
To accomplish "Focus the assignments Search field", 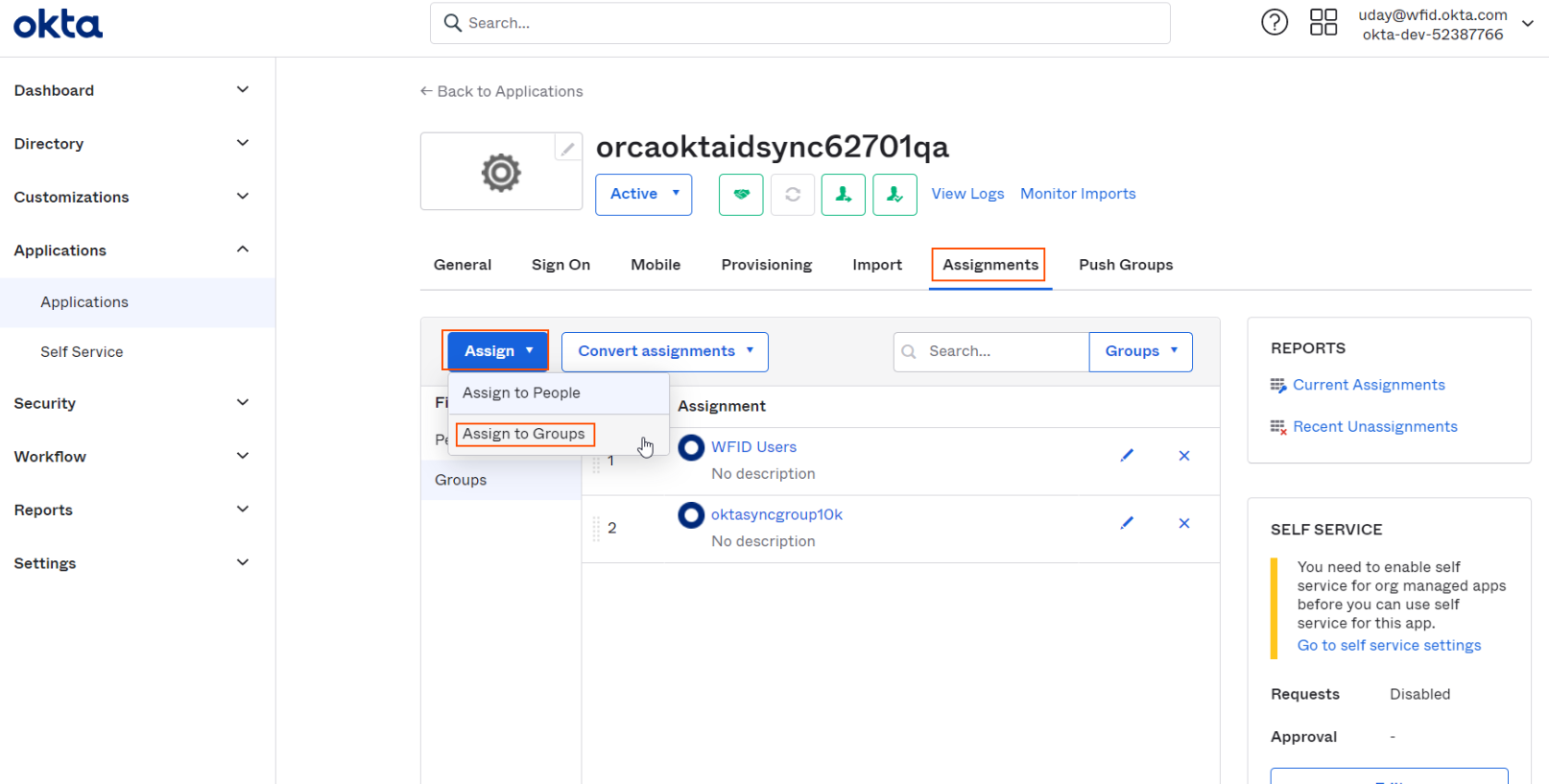I will tap(991, 351).
